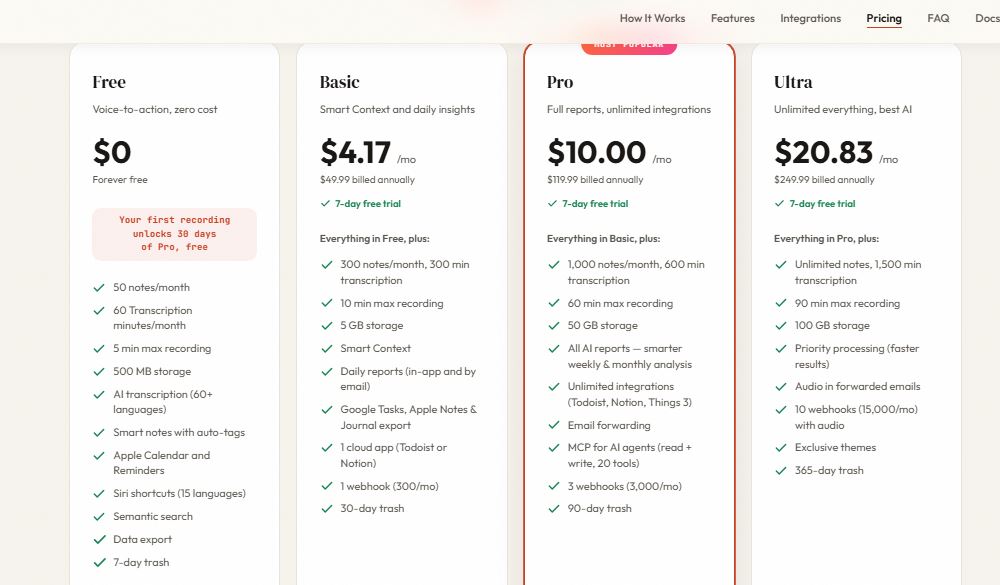
Task: Click the check icon beside 1 webhook (300/mo)
Action: point(327,486)
